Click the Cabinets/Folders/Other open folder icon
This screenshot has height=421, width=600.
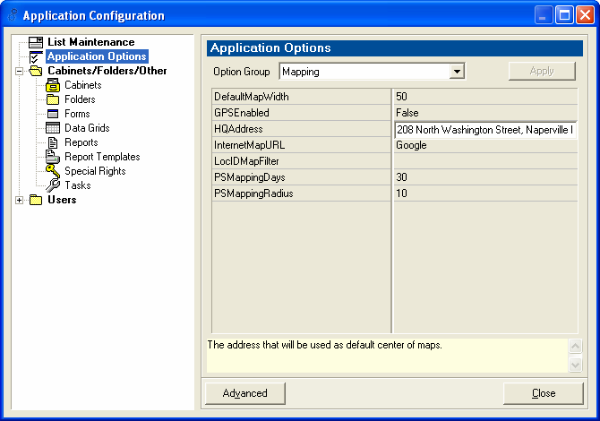36,71
